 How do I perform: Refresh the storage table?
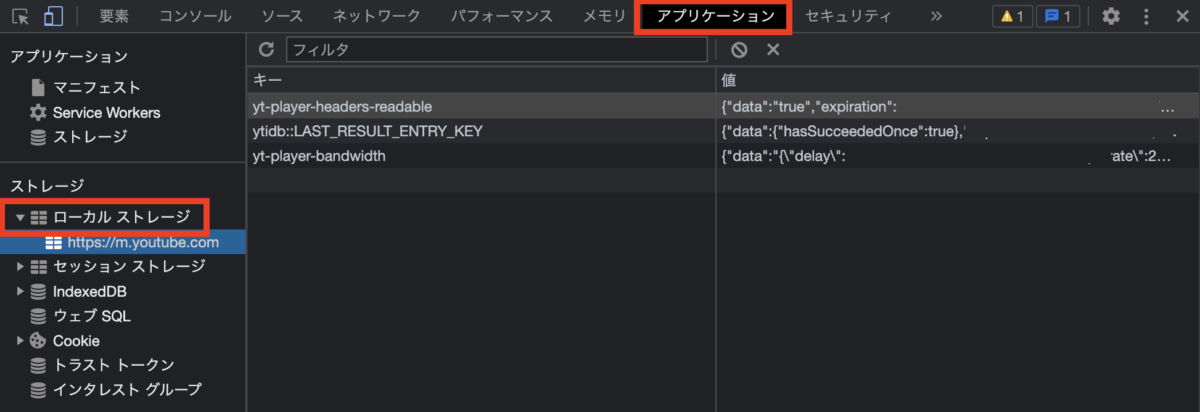click(266, 49)
